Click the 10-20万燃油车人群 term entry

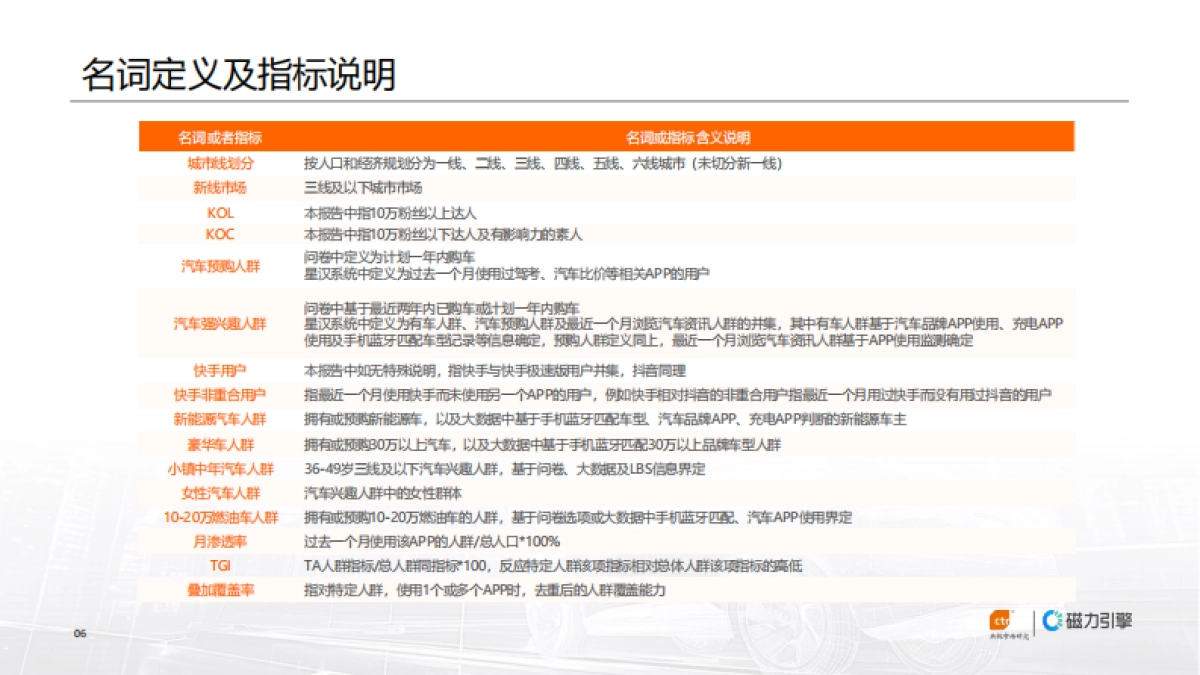pos(221,516)
